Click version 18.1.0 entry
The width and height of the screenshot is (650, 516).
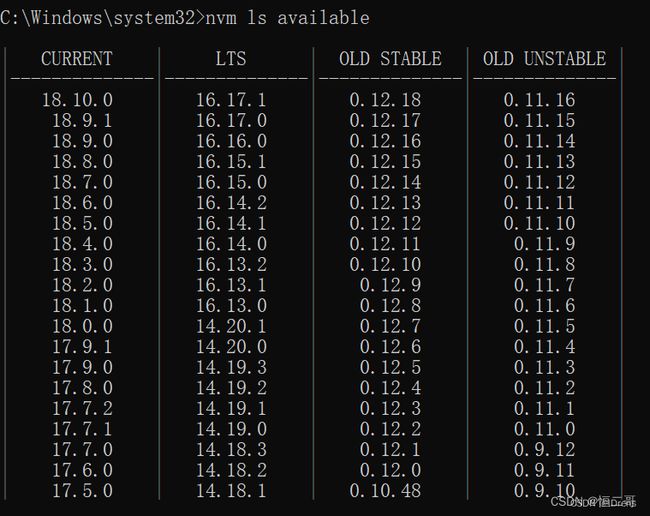pyautogui.click(x=82, y=305)
